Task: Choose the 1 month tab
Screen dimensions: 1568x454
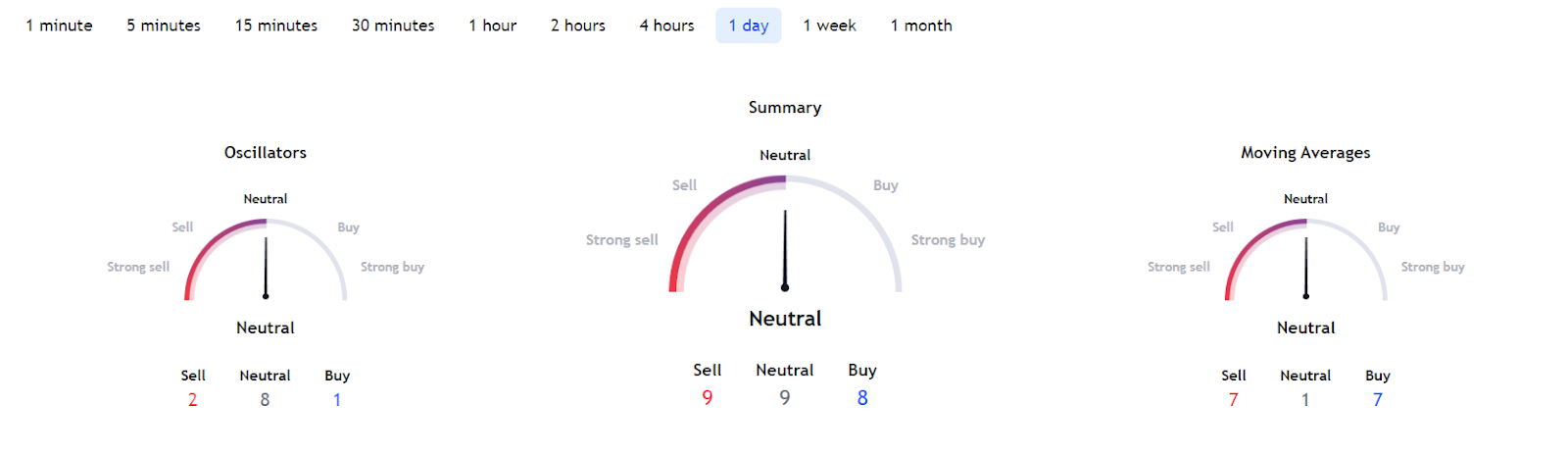Action: point(921,25)
